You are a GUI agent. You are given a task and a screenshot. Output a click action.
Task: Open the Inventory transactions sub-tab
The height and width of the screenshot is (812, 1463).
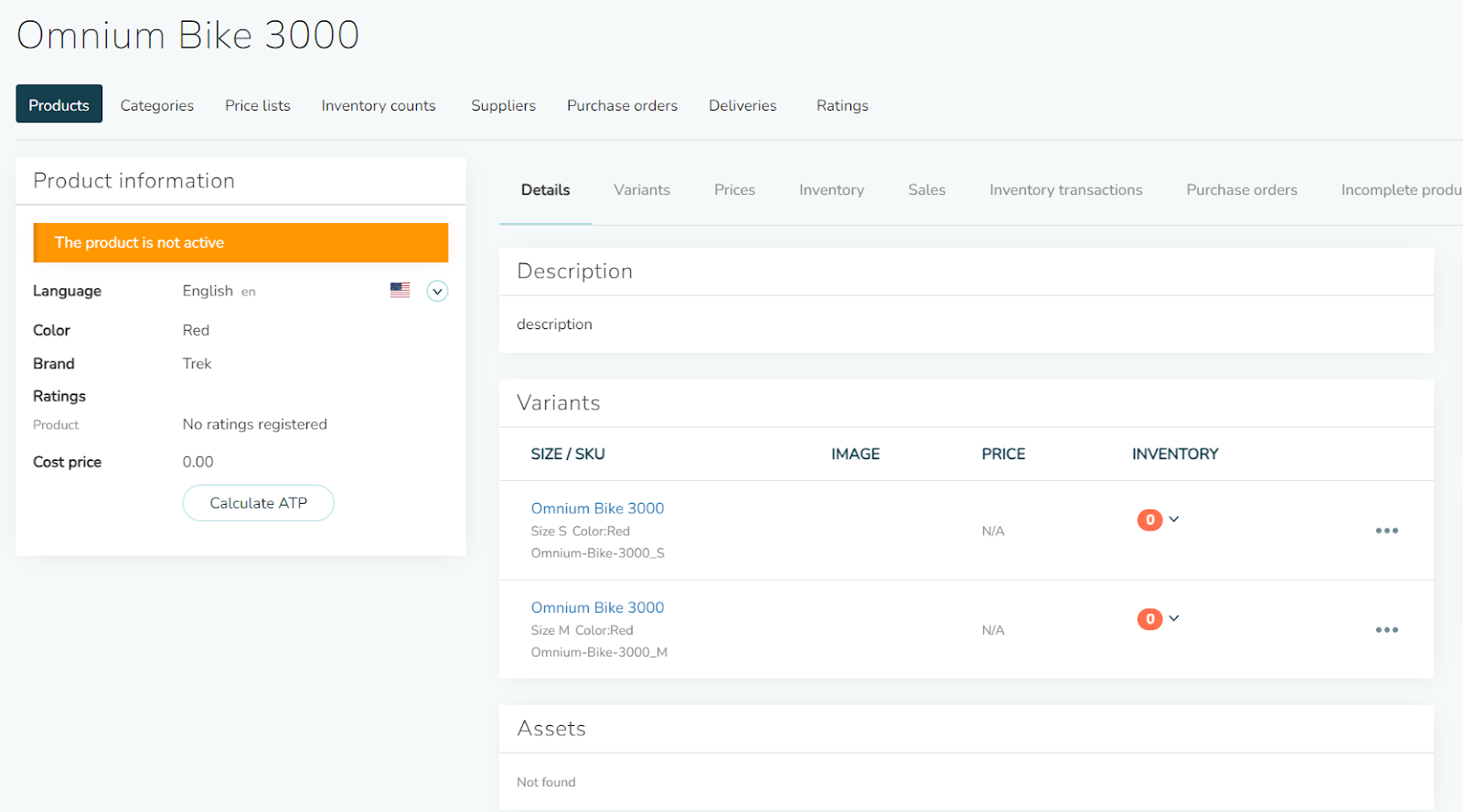coord(1065,189)
